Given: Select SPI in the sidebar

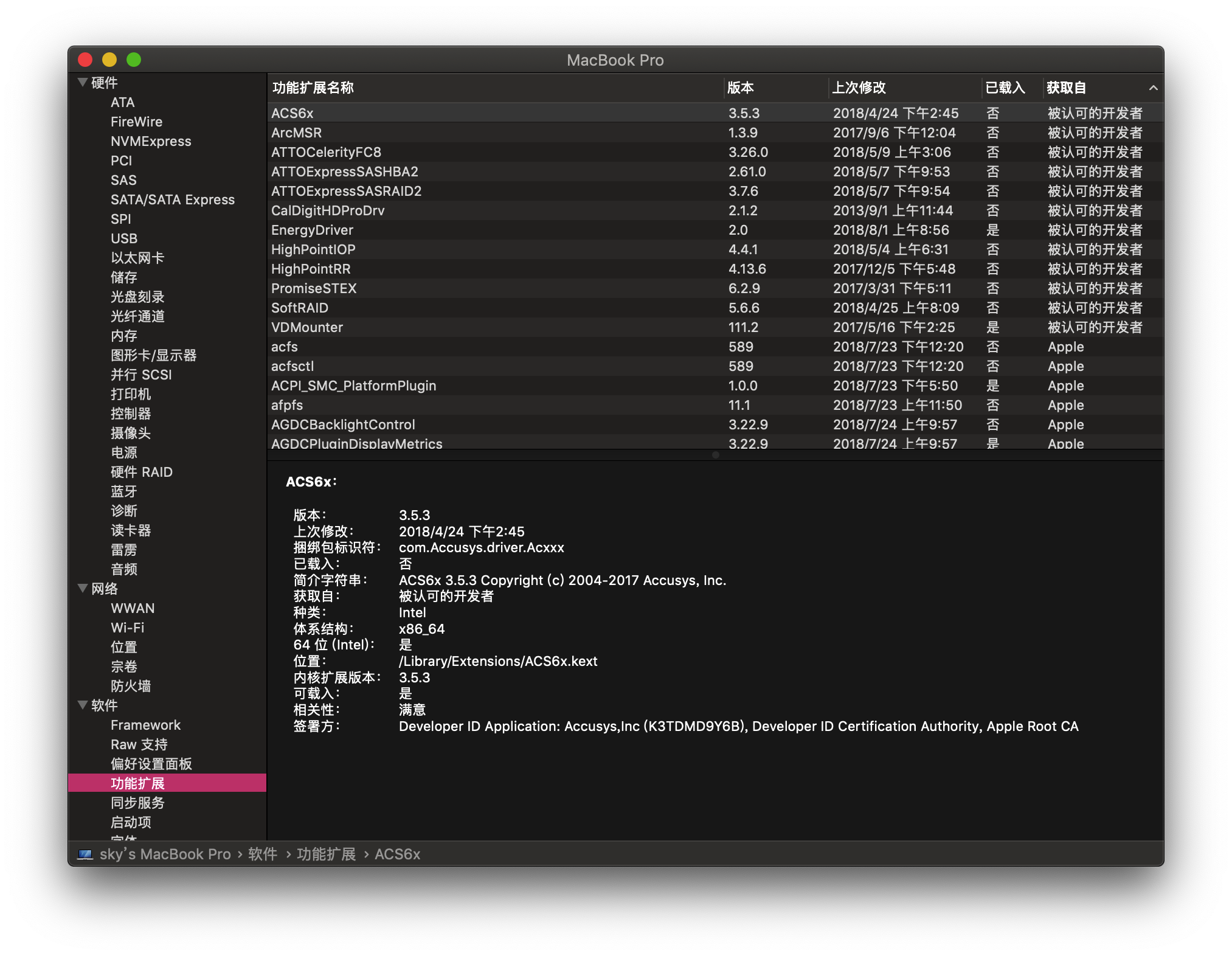Looking at the screenshot, I should (120, 219).
